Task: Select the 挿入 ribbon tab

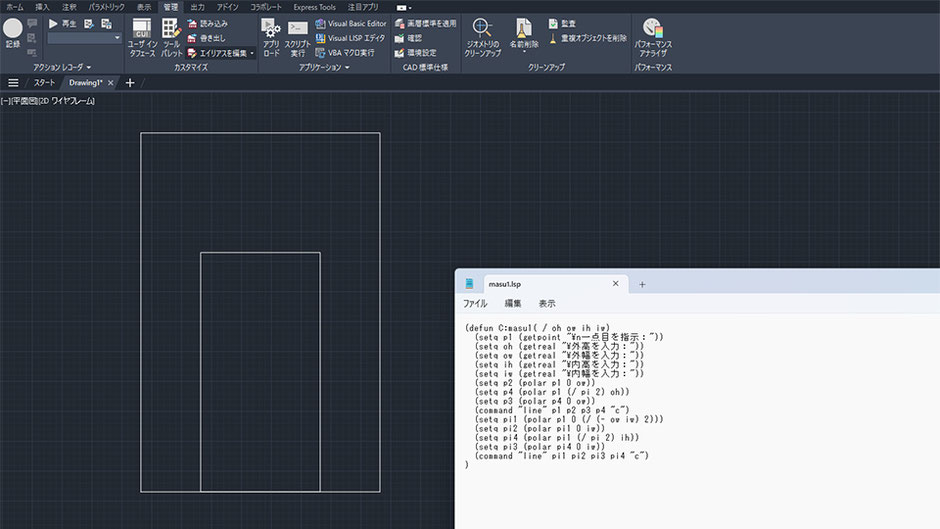Action: (x=42, y=7)
